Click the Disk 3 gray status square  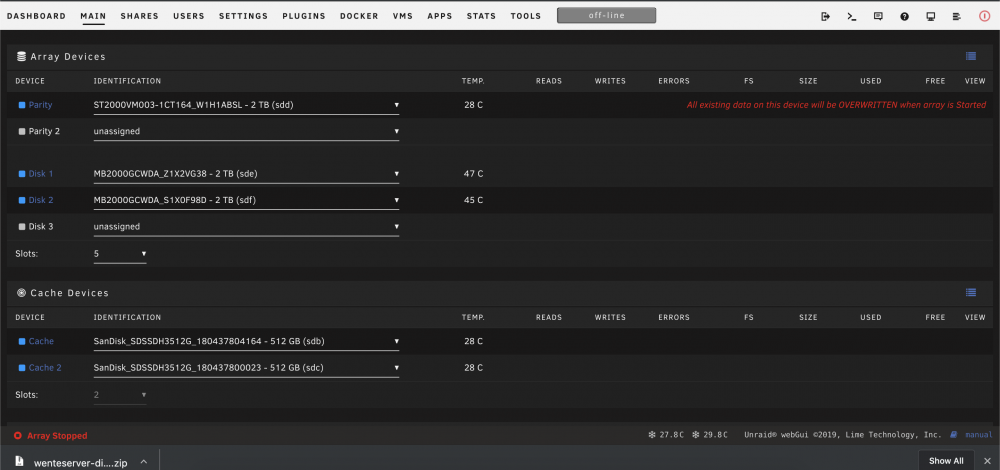click(x=22, y=226)
